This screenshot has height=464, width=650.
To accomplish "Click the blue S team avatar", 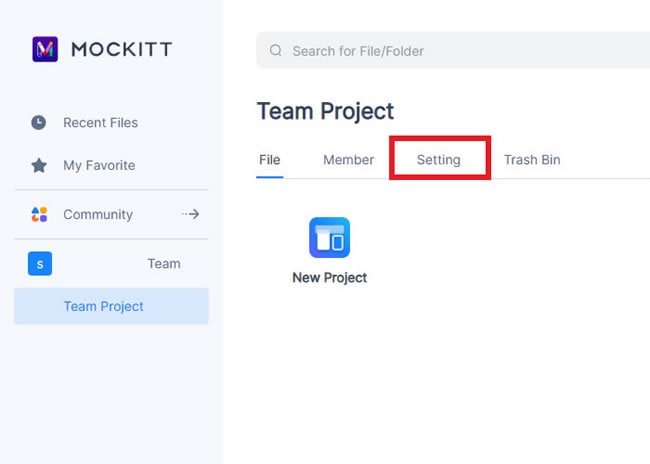I will click(40, 264).
